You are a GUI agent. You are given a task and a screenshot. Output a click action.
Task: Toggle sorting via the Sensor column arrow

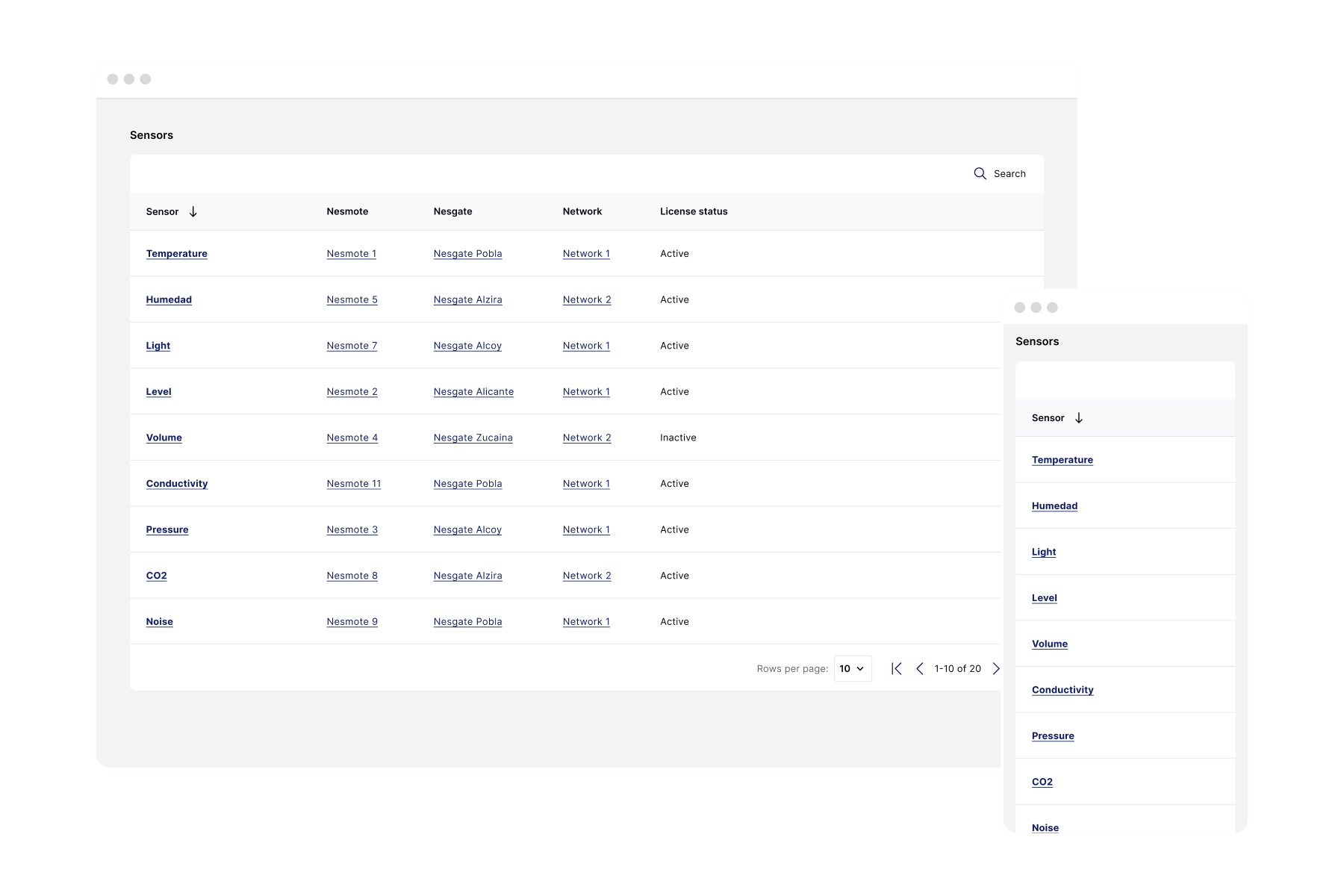point(193,211)
